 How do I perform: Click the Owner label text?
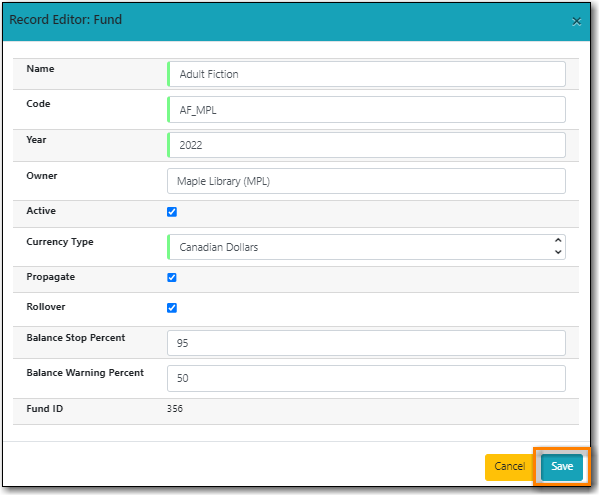coord(42,176)
